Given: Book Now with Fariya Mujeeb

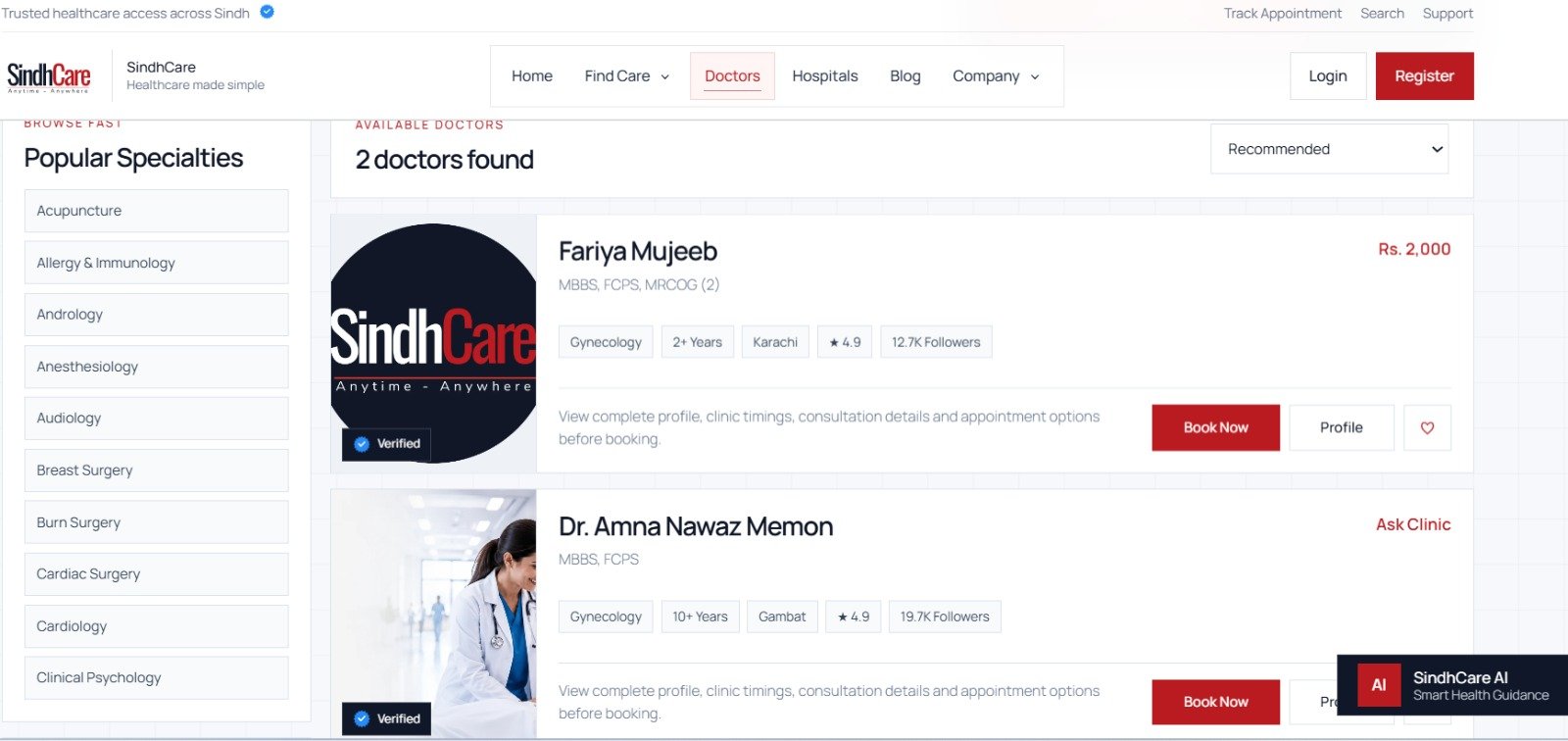Looking at the screenshot, I should pyautogui.click(x=1216, y=427).
